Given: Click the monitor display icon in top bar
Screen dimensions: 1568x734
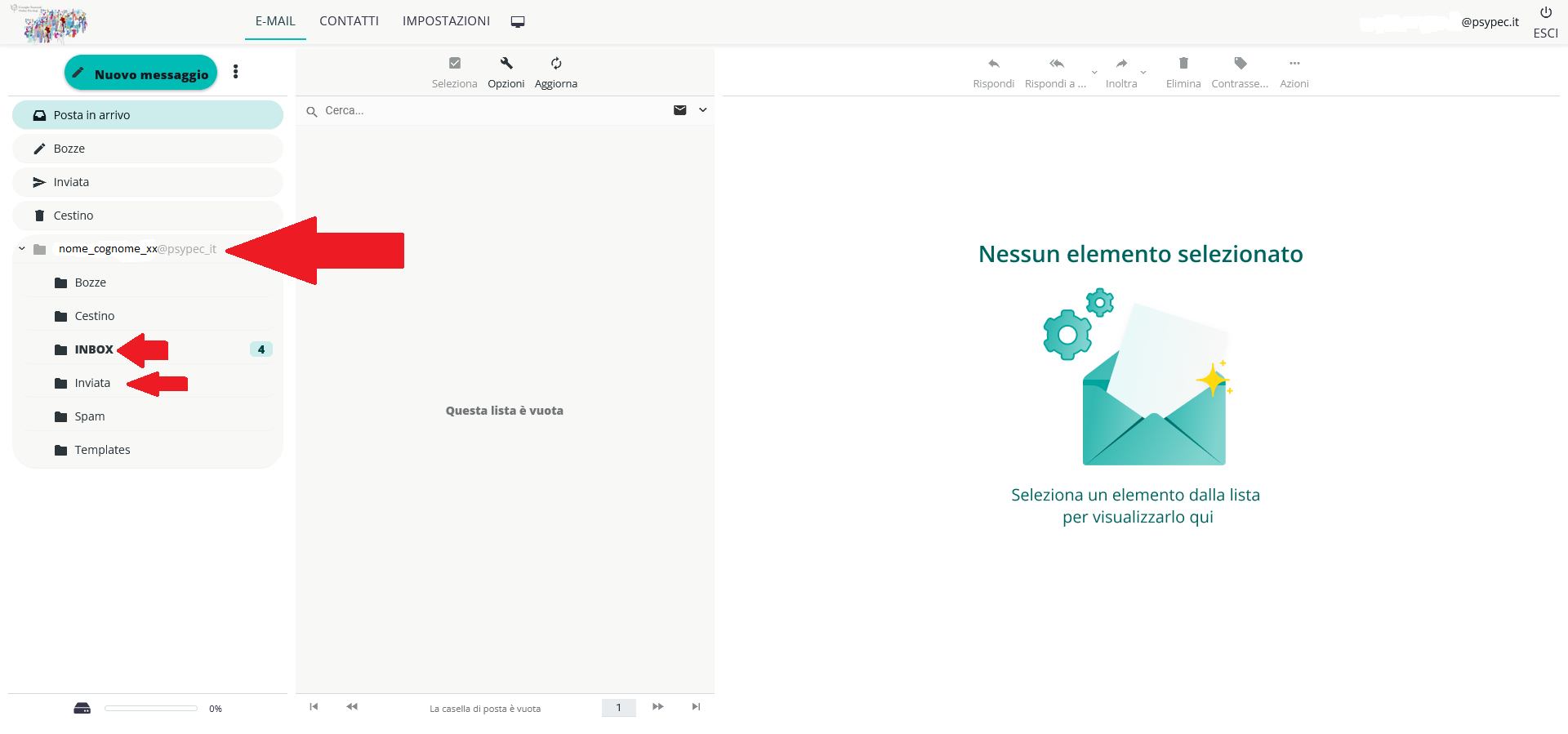Looking at the screenshot, I should click(518, 22).
